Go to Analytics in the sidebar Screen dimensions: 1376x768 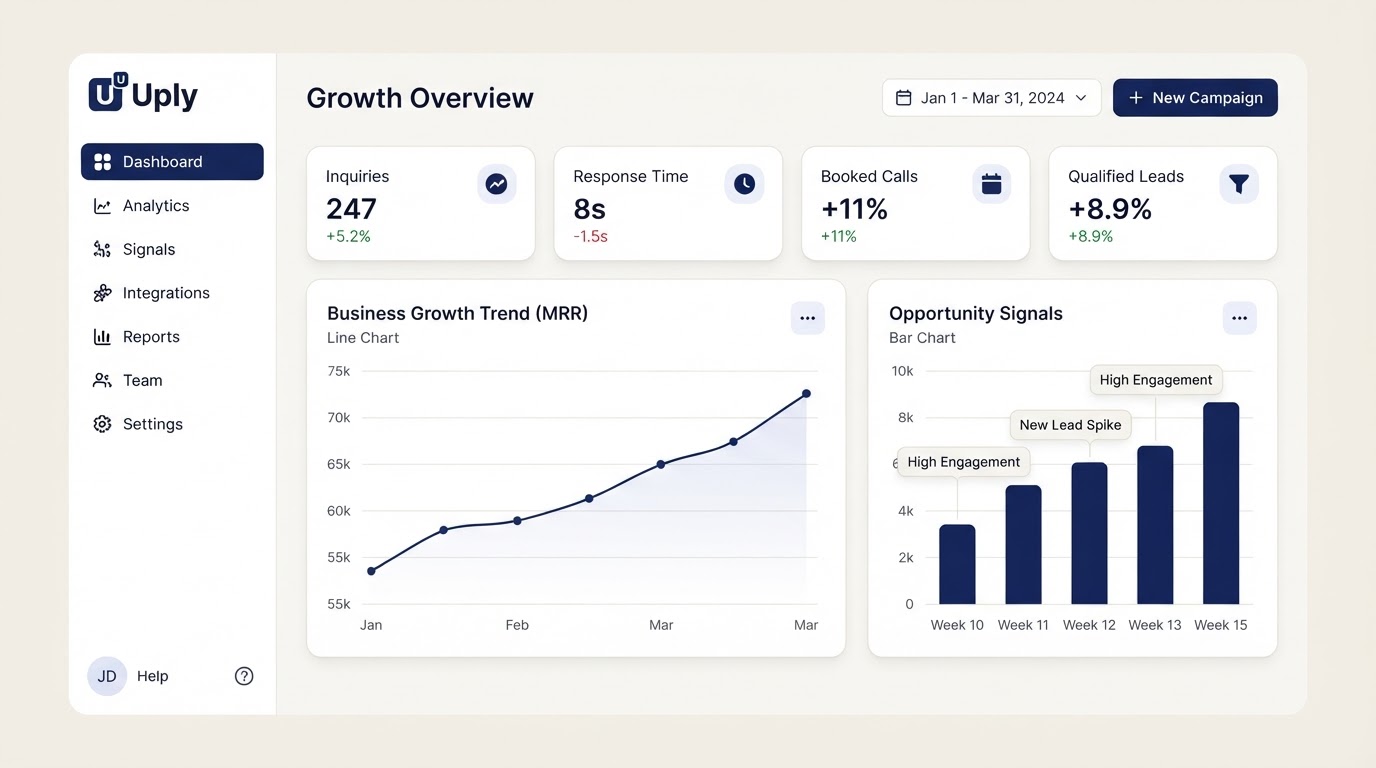[172, 206]
